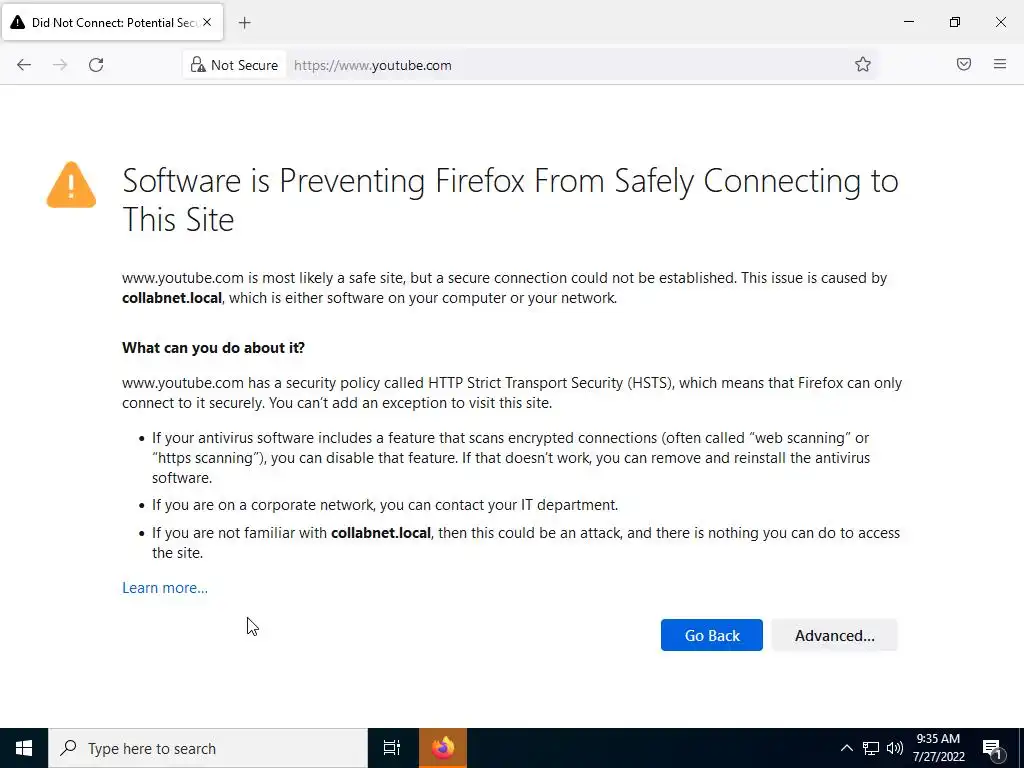
Task: Open the network tray icon
Action: [871, 748]
